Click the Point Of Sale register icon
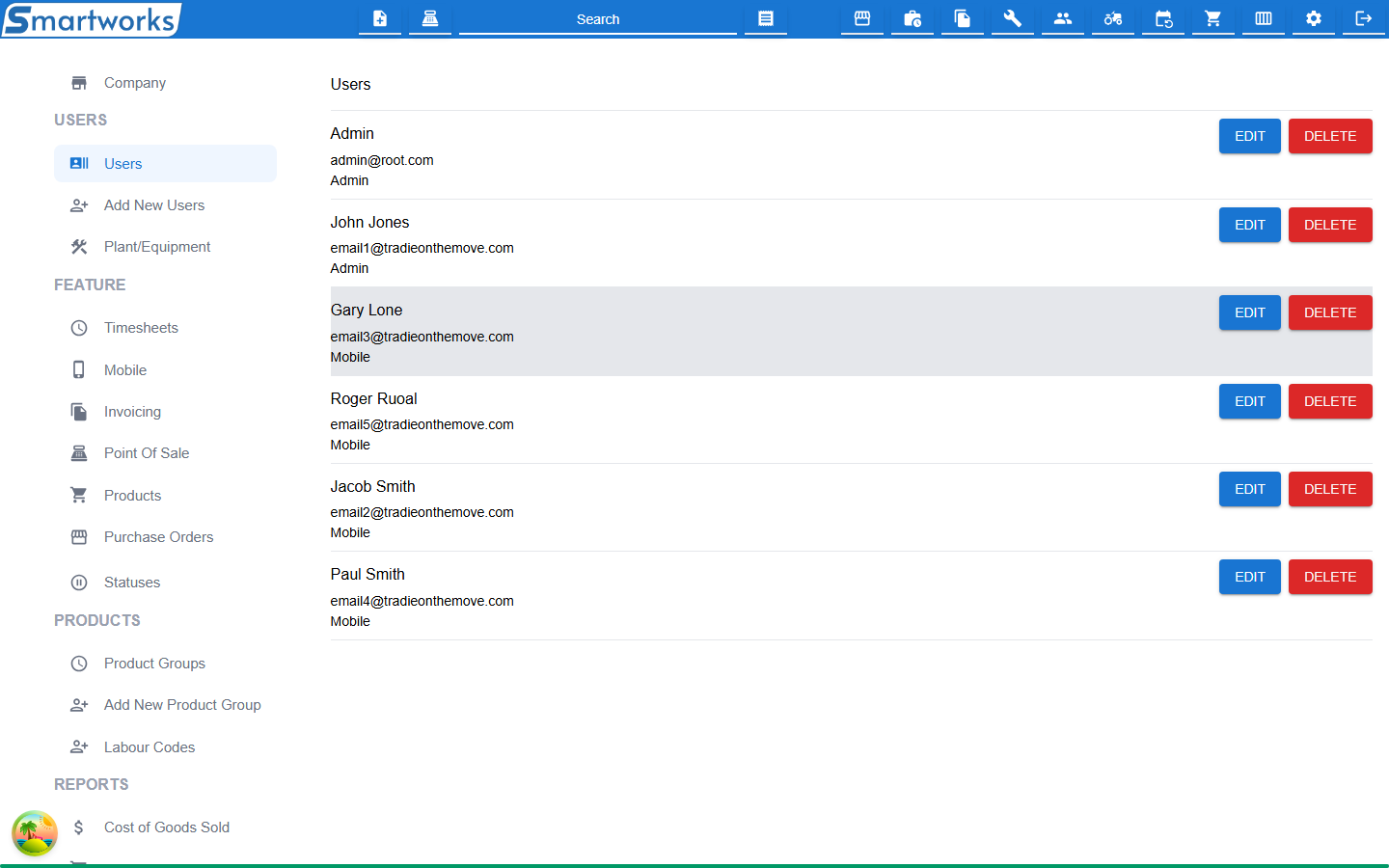Viewport: 1389px width, 868px height. pos(79,453)
